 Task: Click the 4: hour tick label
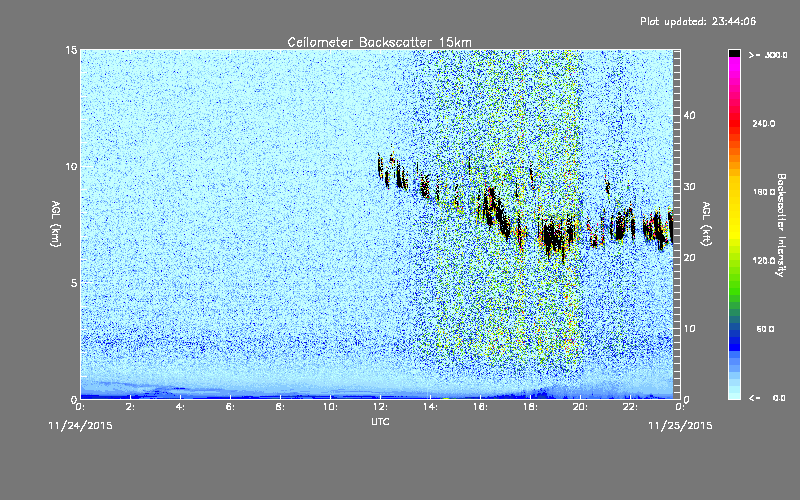(181, 407)
